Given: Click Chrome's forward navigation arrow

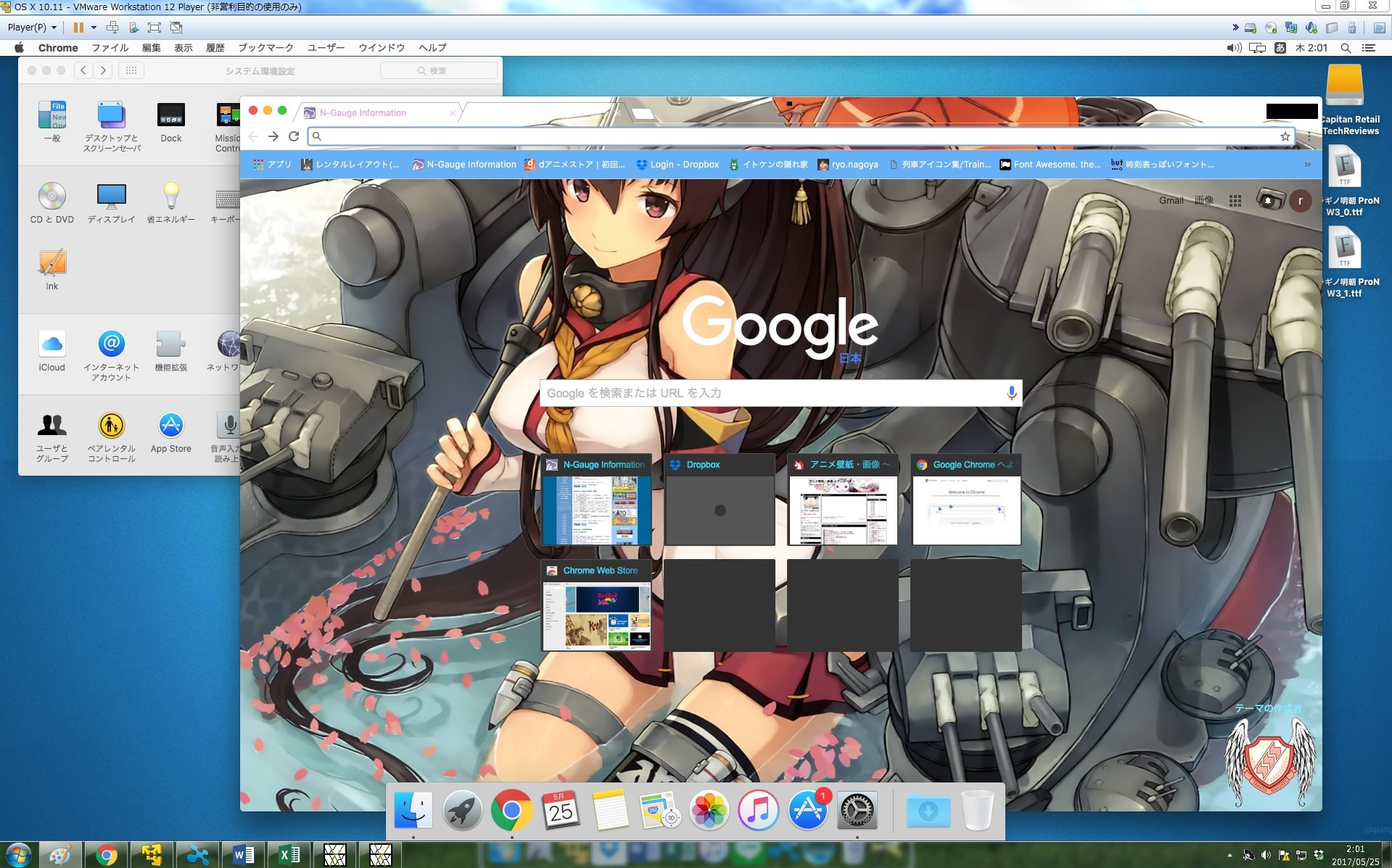Looking at the screenshot, I should coord(273,136).
